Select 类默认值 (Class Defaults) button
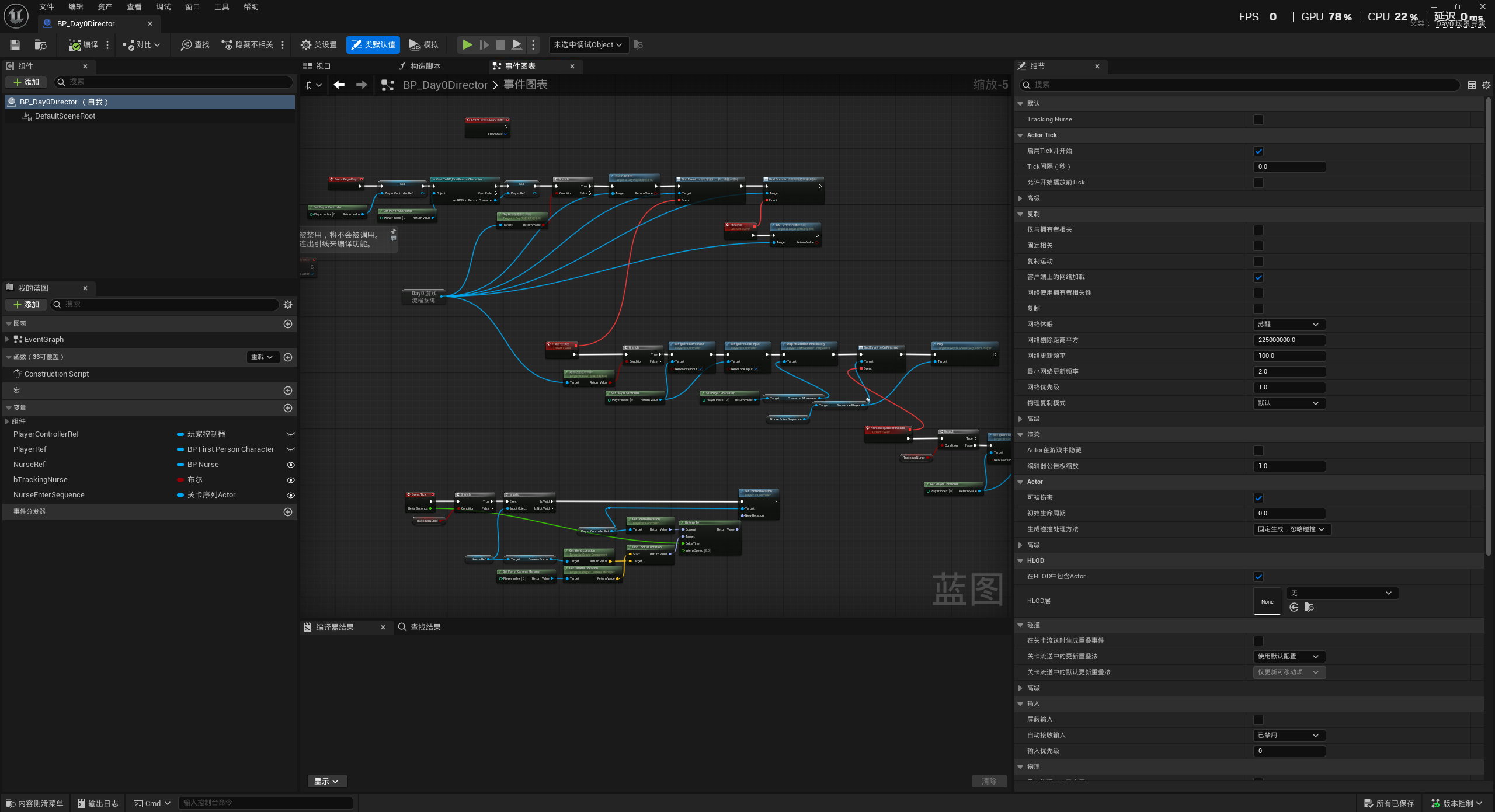Screen dimensions: 1495x812 pos(373,45)
